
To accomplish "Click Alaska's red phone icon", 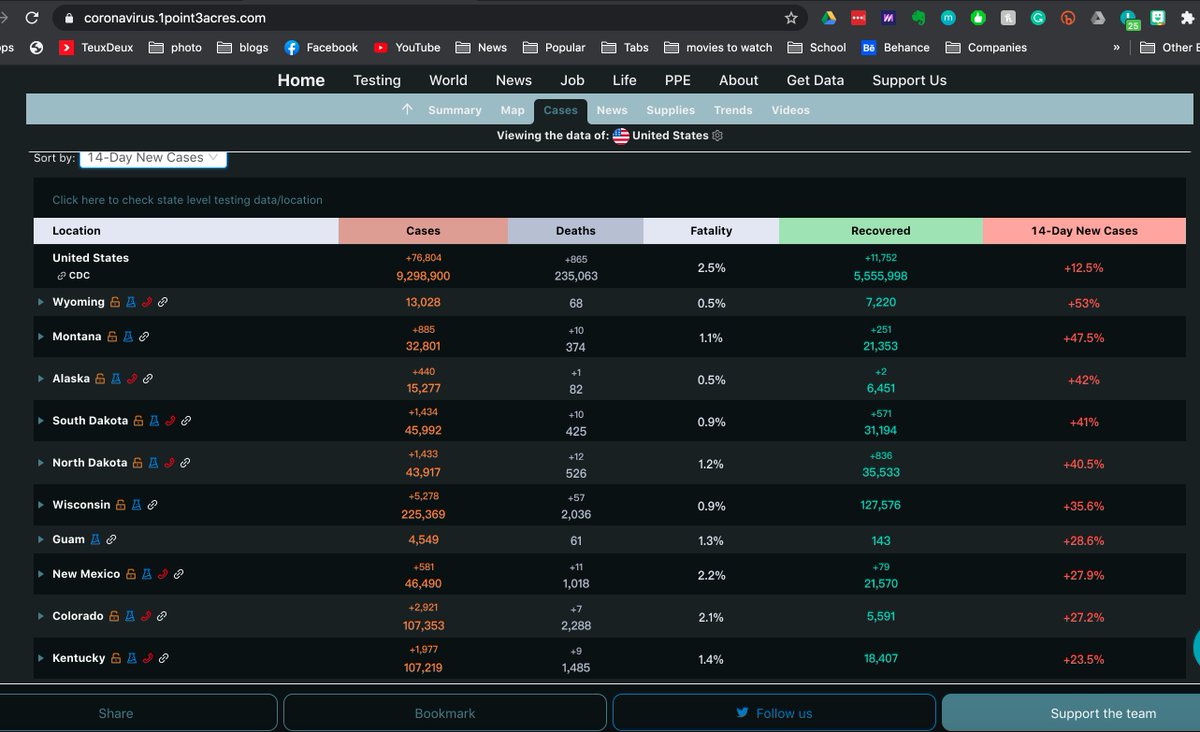I will 133,379.
